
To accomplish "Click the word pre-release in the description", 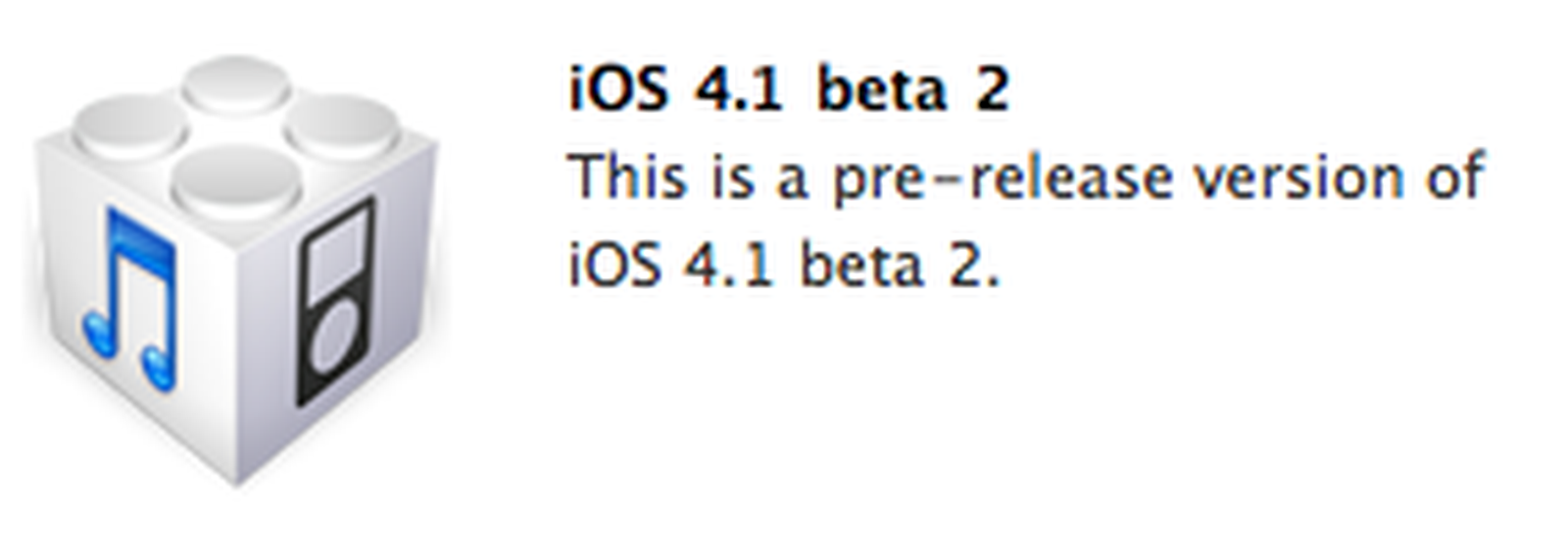I will [x=1002, y=180].
